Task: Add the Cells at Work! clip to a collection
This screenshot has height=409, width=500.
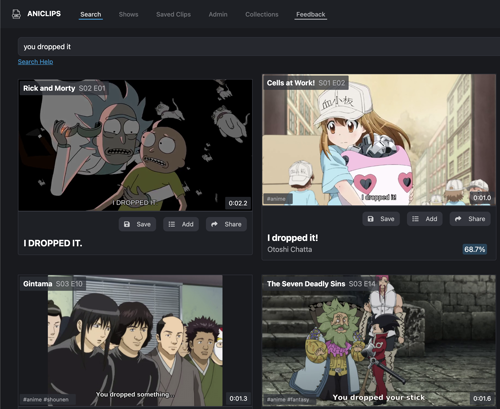Action: click(x=425, y=219)
